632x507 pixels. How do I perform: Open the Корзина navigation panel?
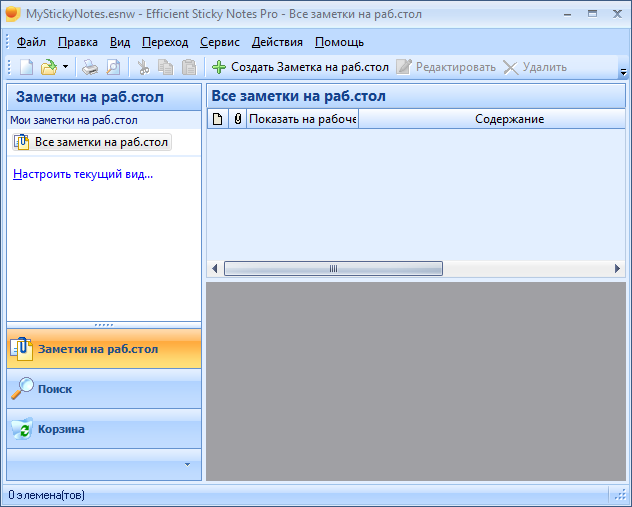click(x=61, y=429)
